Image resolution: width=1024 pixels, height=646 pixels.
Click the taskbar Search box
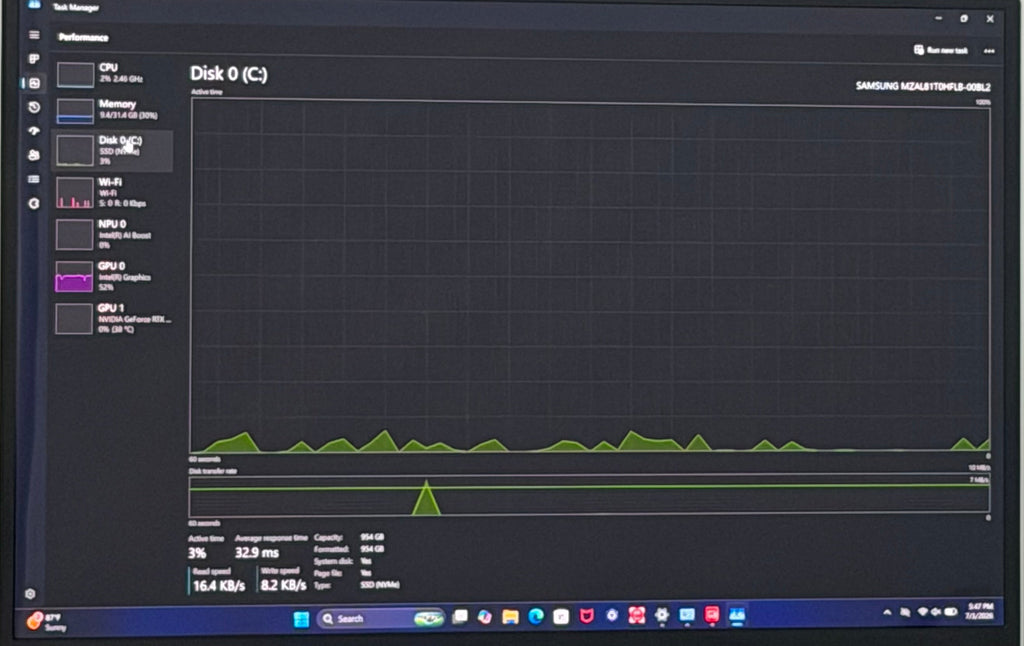(x=381, y=619)
